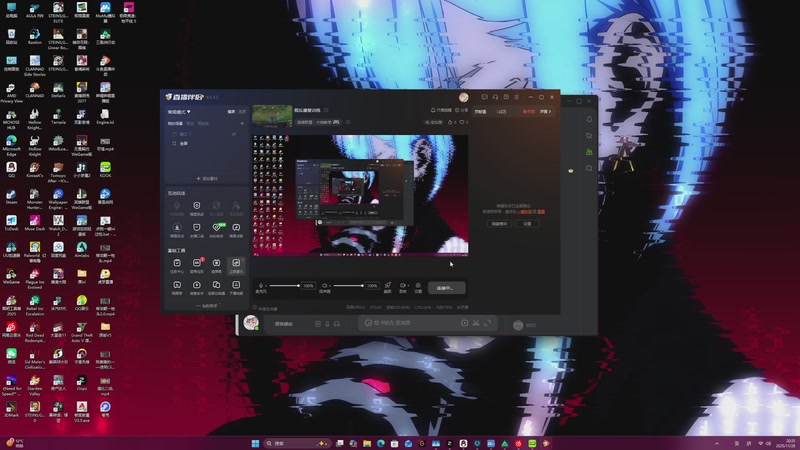Image resolution: width=800 pixels, height=450 pixels.
Task: Click orange 重置 link in danmaku panel
Action: tap(541, 212)
